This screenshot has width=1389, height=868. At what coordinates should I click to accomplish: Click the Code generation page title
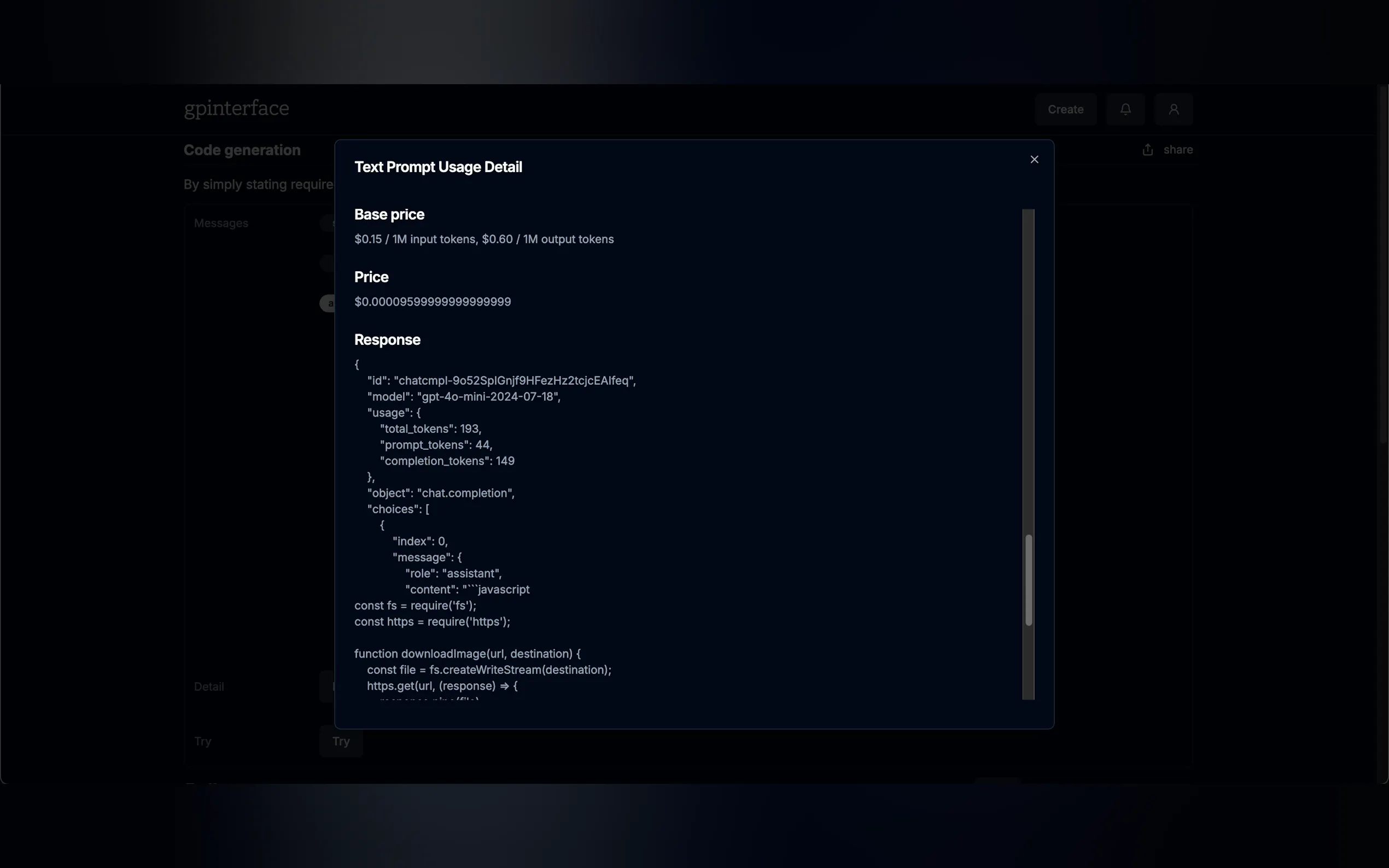pos(242,150)
